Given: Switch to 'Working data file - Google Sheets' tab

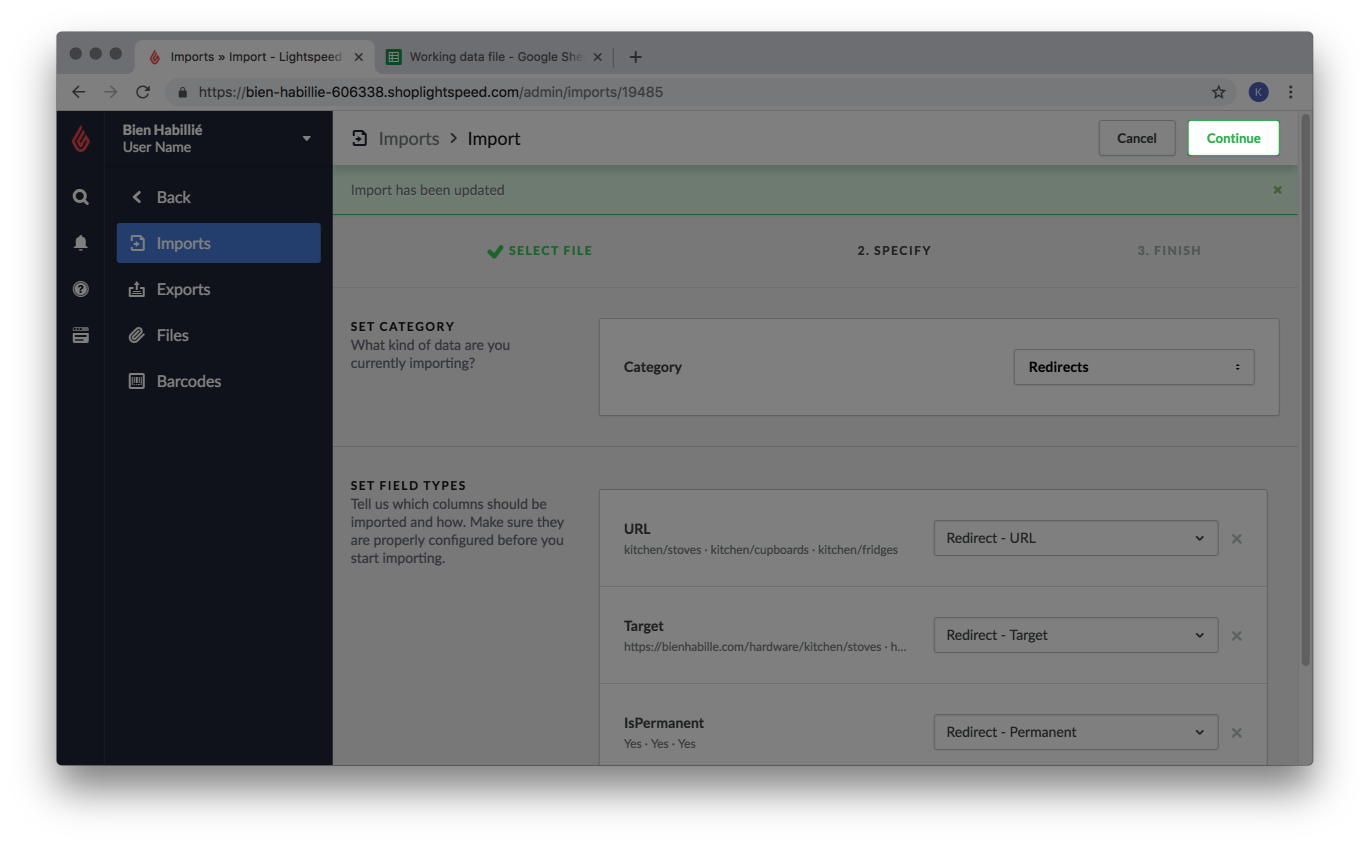Looking at the screenshot, I should 495,57.
